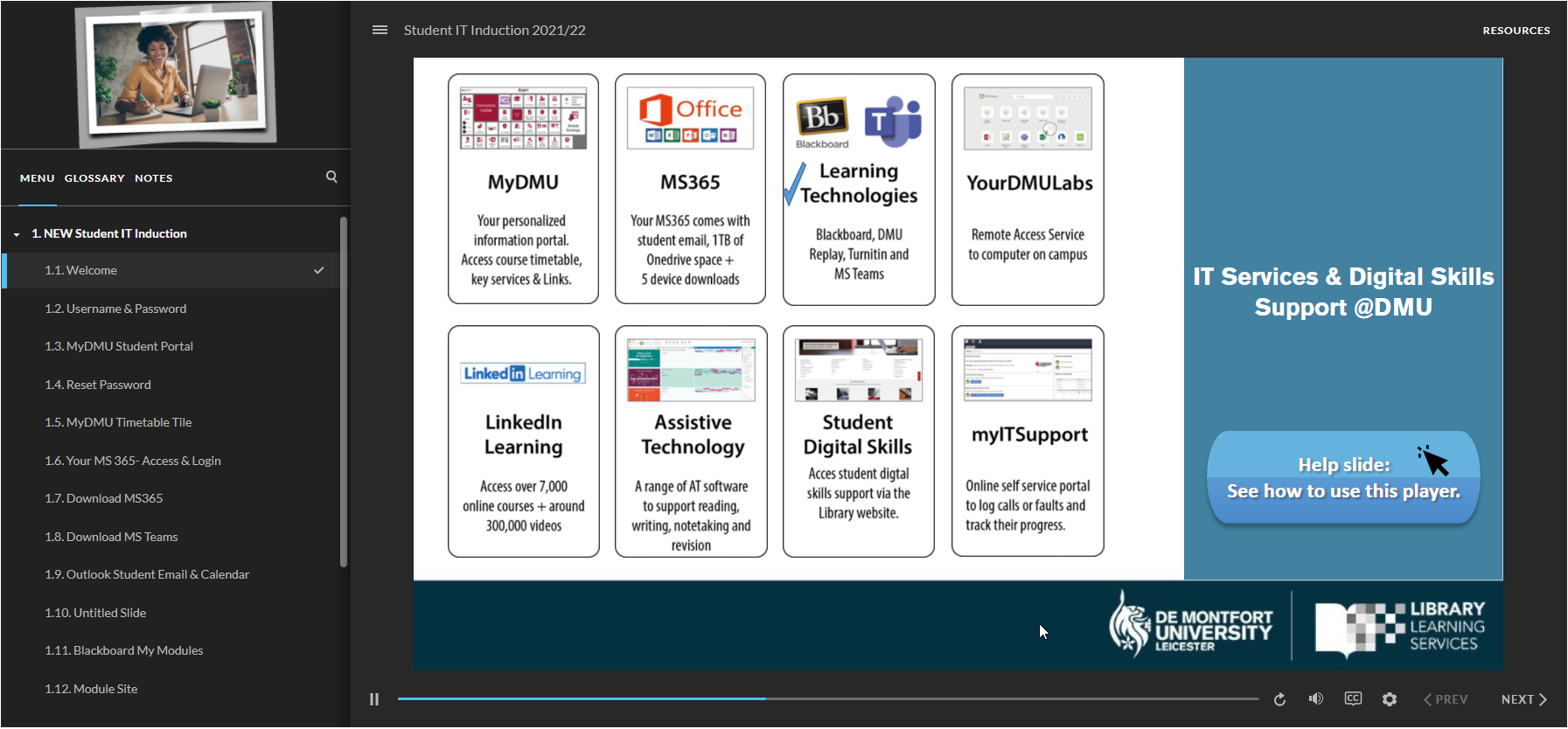The height and width of the screenshot is (729, 1568).
Task: Go to the previous slide with PREV
Action: click(1446, 699)
